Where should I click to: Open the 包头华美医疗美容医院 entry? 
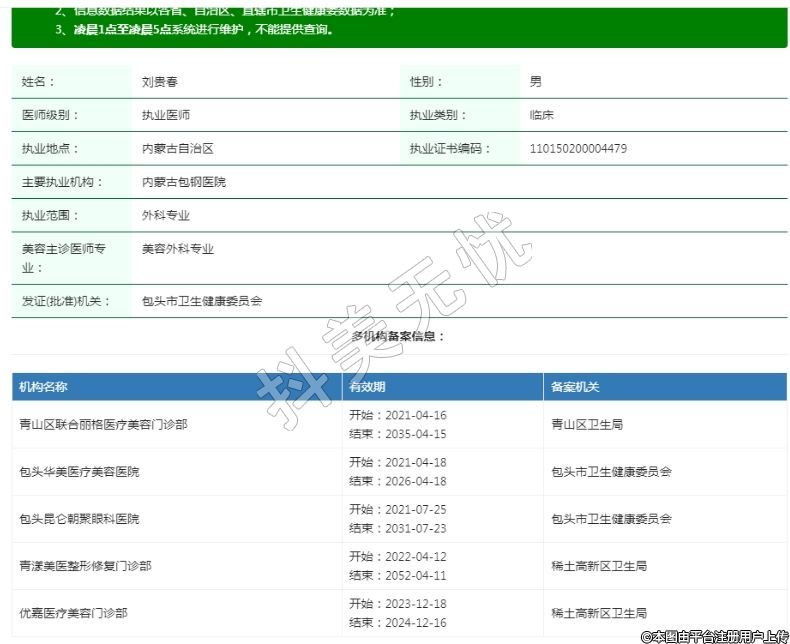click(x=79, y=472)
